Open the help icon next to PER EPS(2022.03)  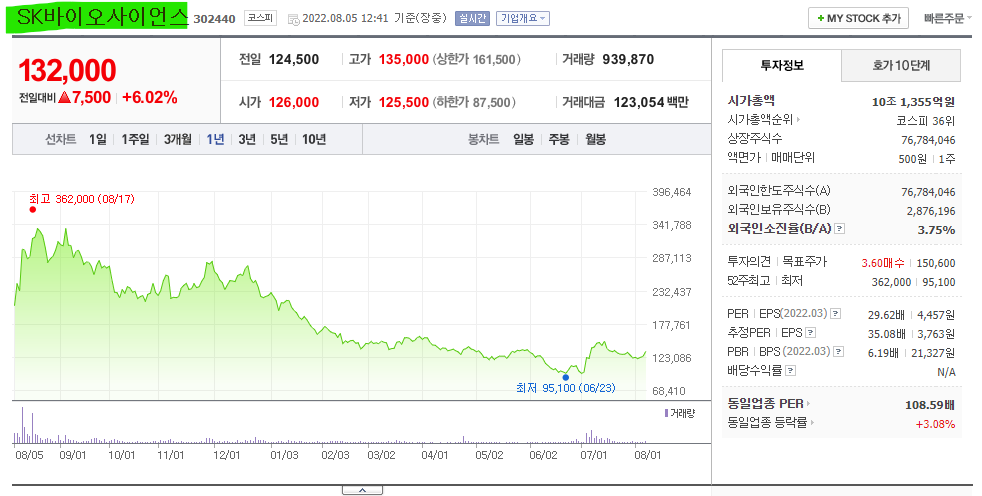(x=835, y=314)
